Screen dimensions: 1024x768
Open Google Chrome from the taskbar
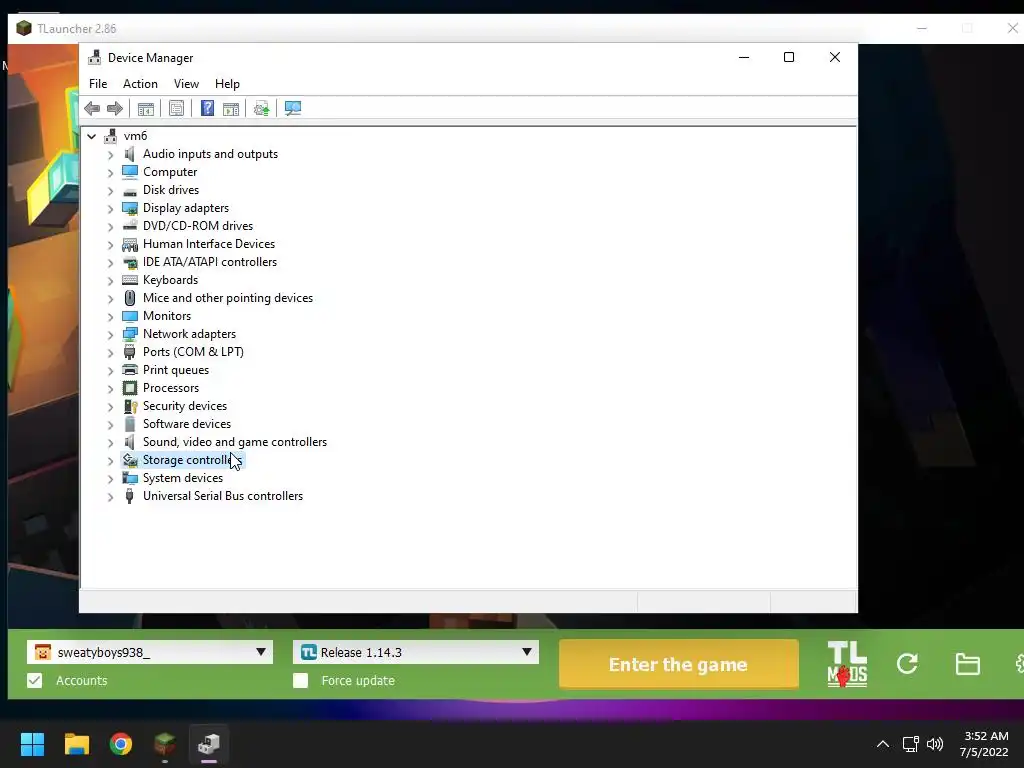point(121,744)
